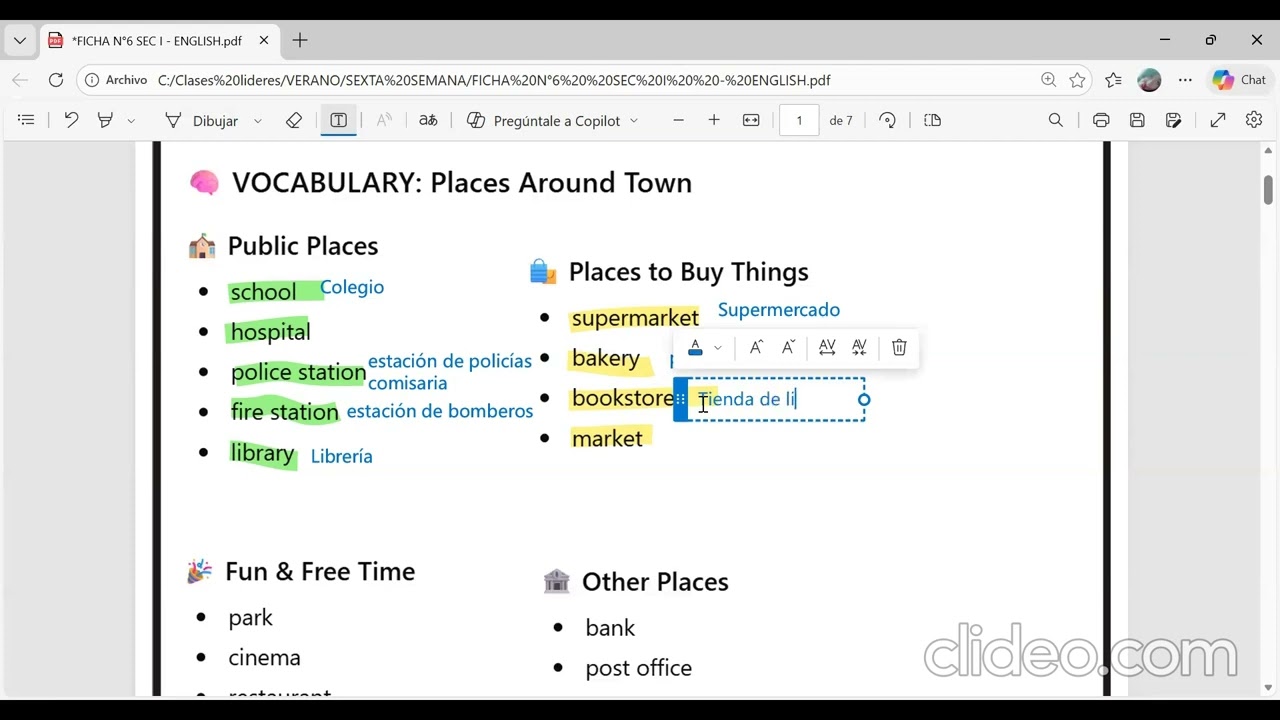Click inside 'Tienda de li' text box

tap(776, 399)
